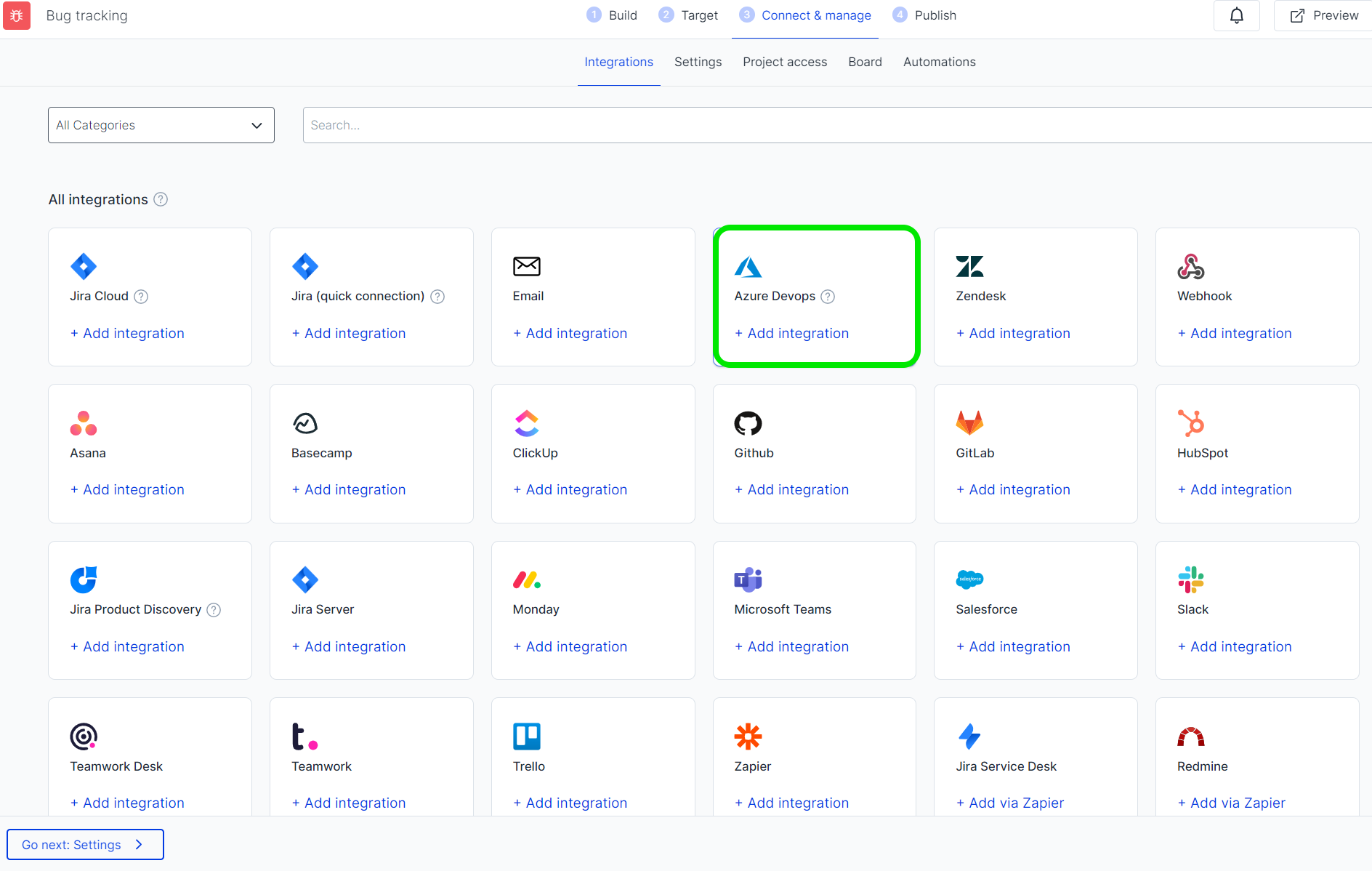
Task: Click the Salesforce cloud logo
Action: point(969,579)
